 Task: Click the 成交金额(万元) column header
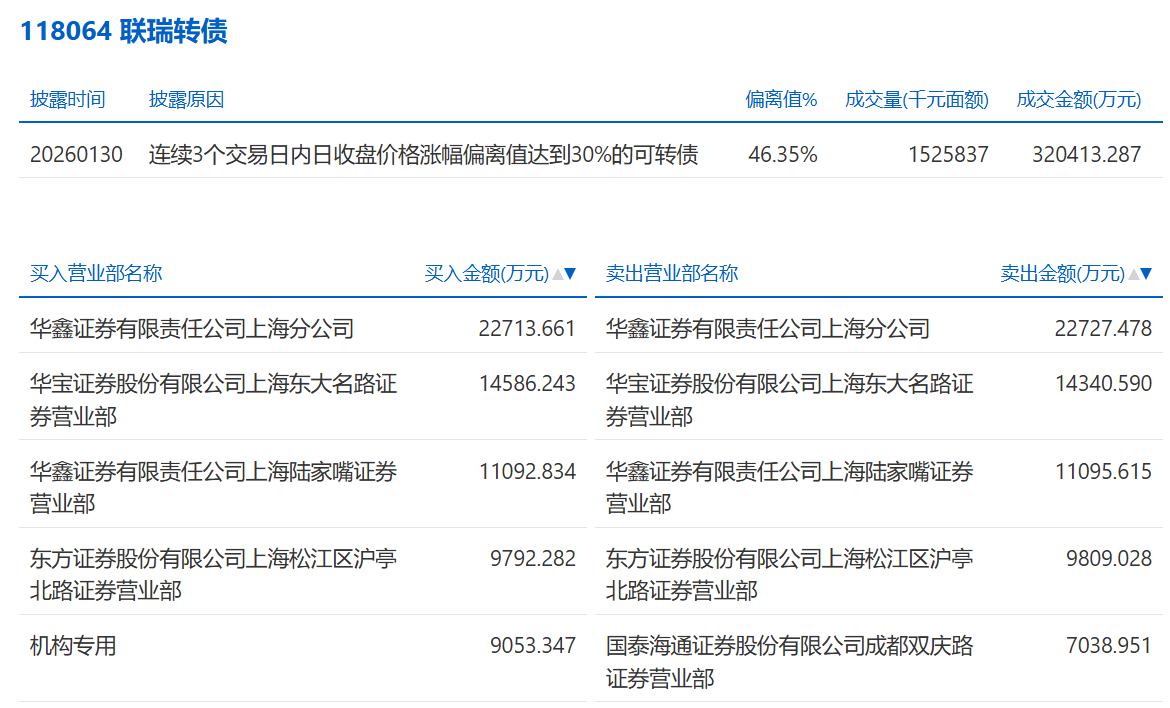[1078, 100]
